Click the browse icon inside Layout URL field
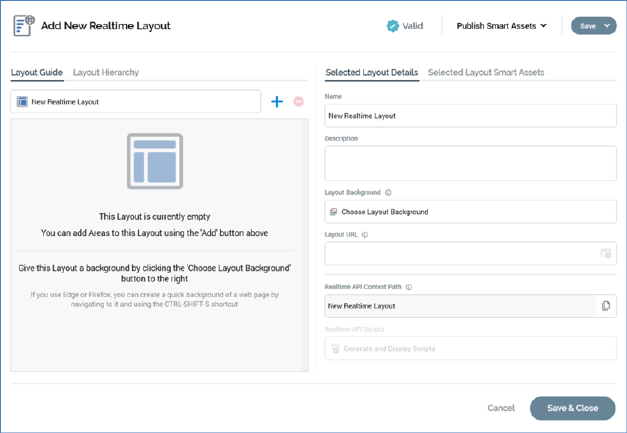This screenshot has height=433, width=627. click(x=606, y=253)
